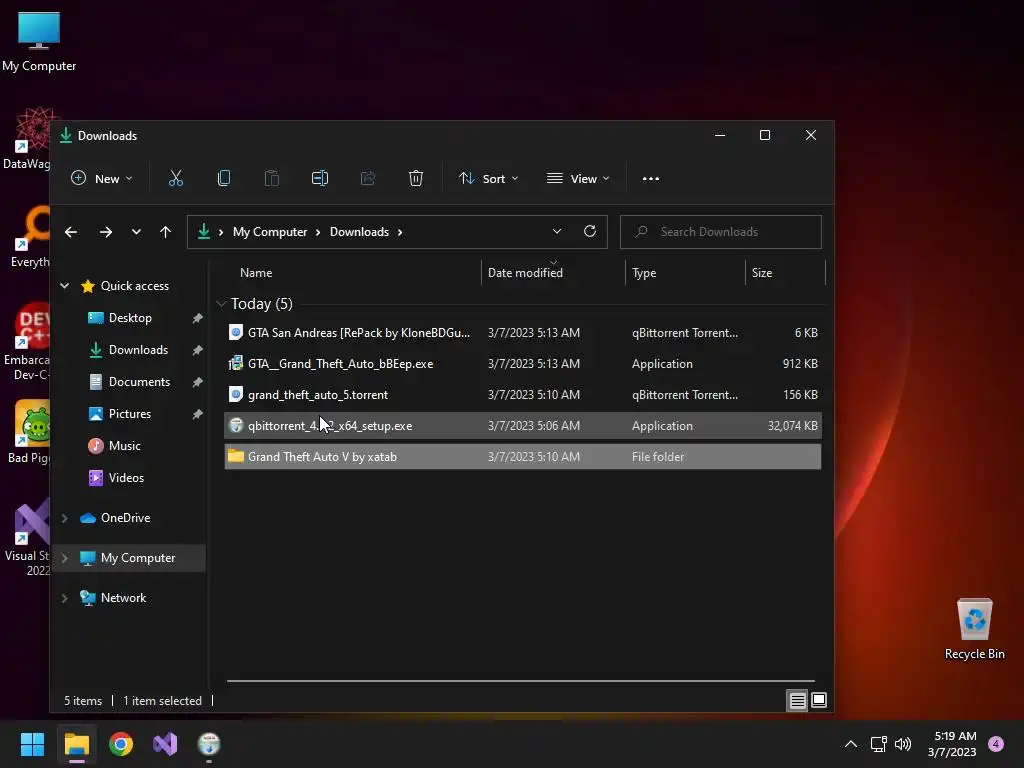Open the See more ellipsis menu
1024x768 pixels.
[x=650, y=178]
